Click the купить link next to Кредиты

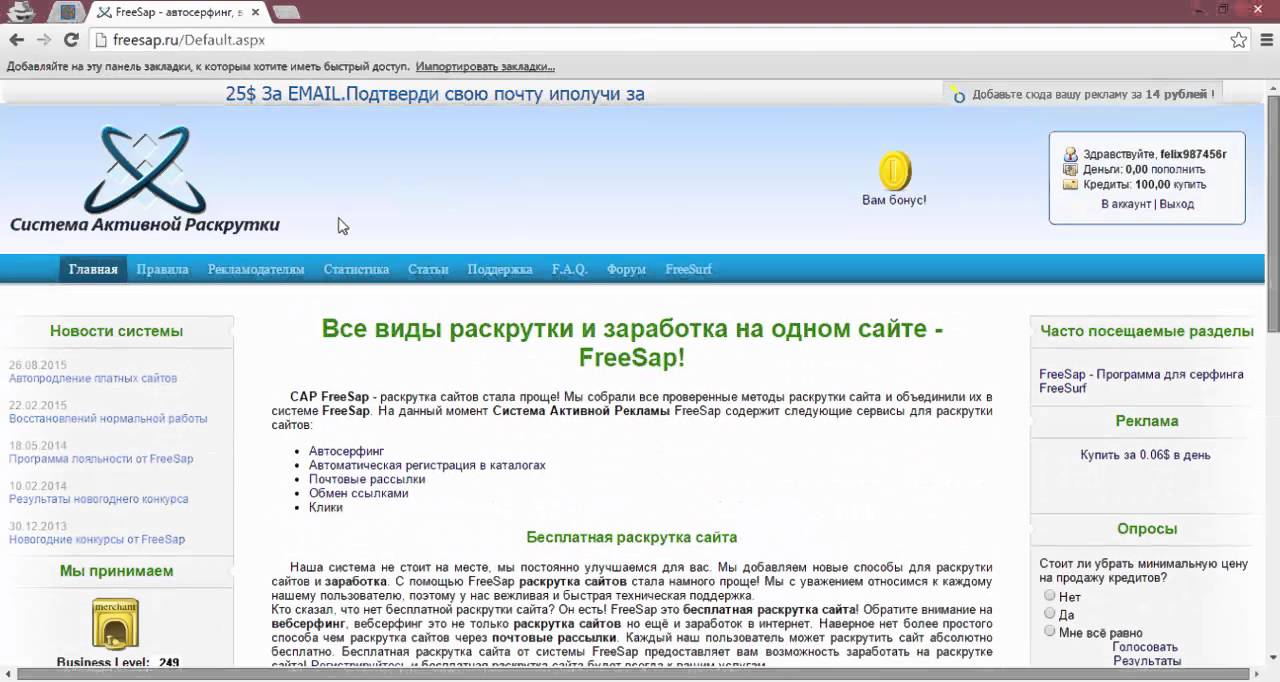click(x=1189, y=185)
